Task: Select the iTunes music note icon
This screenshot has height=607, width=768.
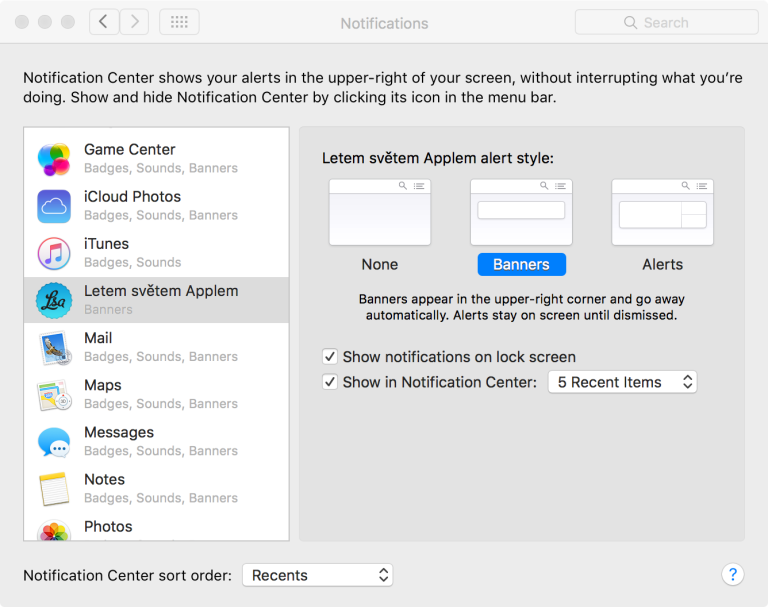Action: tap(54, 253)
